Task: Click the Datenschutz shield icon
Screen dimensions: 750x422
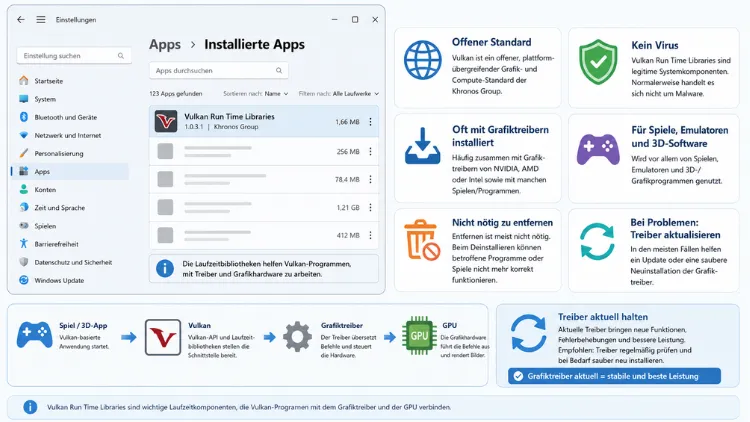Action: tap(23, 262)
